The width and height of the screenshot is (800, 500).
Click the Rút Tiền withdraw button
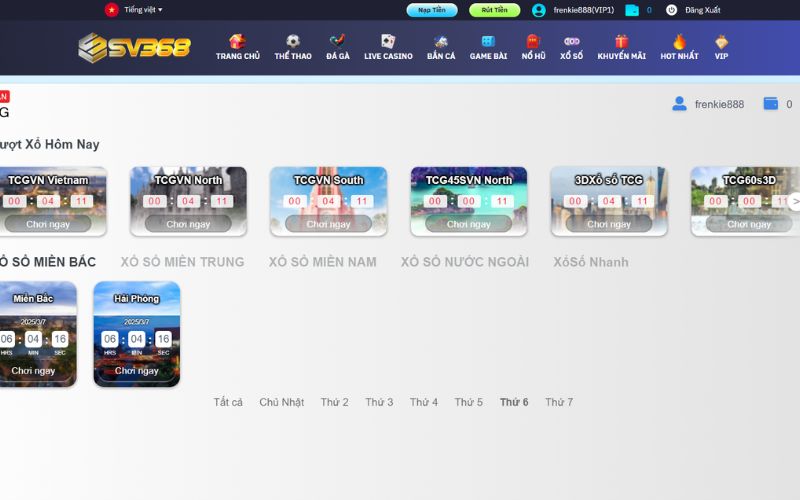[x=494, y=10]
